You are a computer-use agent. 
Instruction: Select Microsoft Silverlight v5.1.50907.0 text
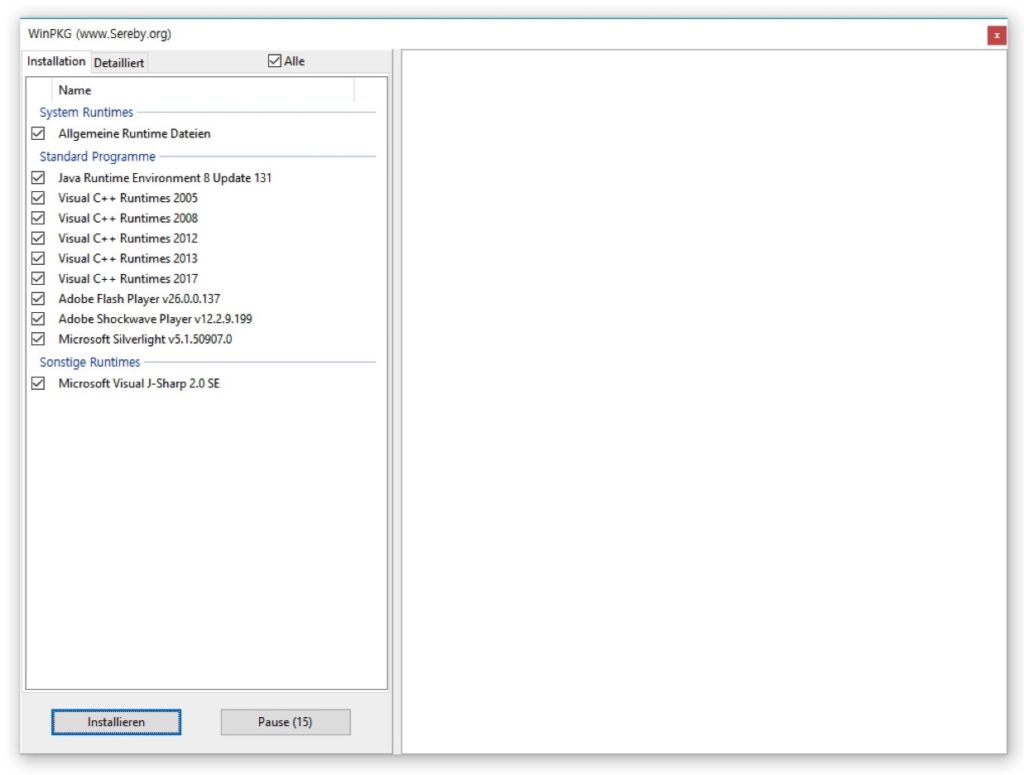145,340
